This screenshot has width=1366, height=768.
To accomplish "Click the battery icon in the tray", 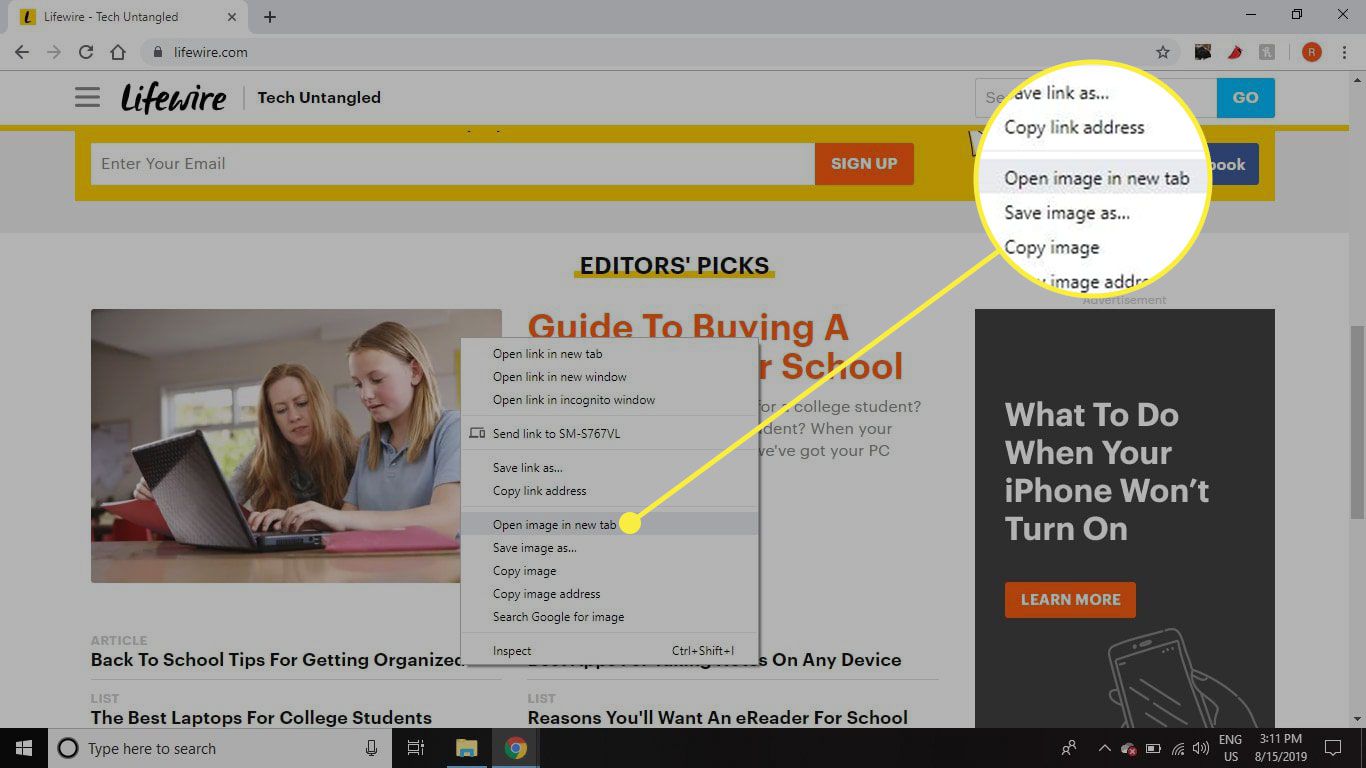I will 1153,748.
